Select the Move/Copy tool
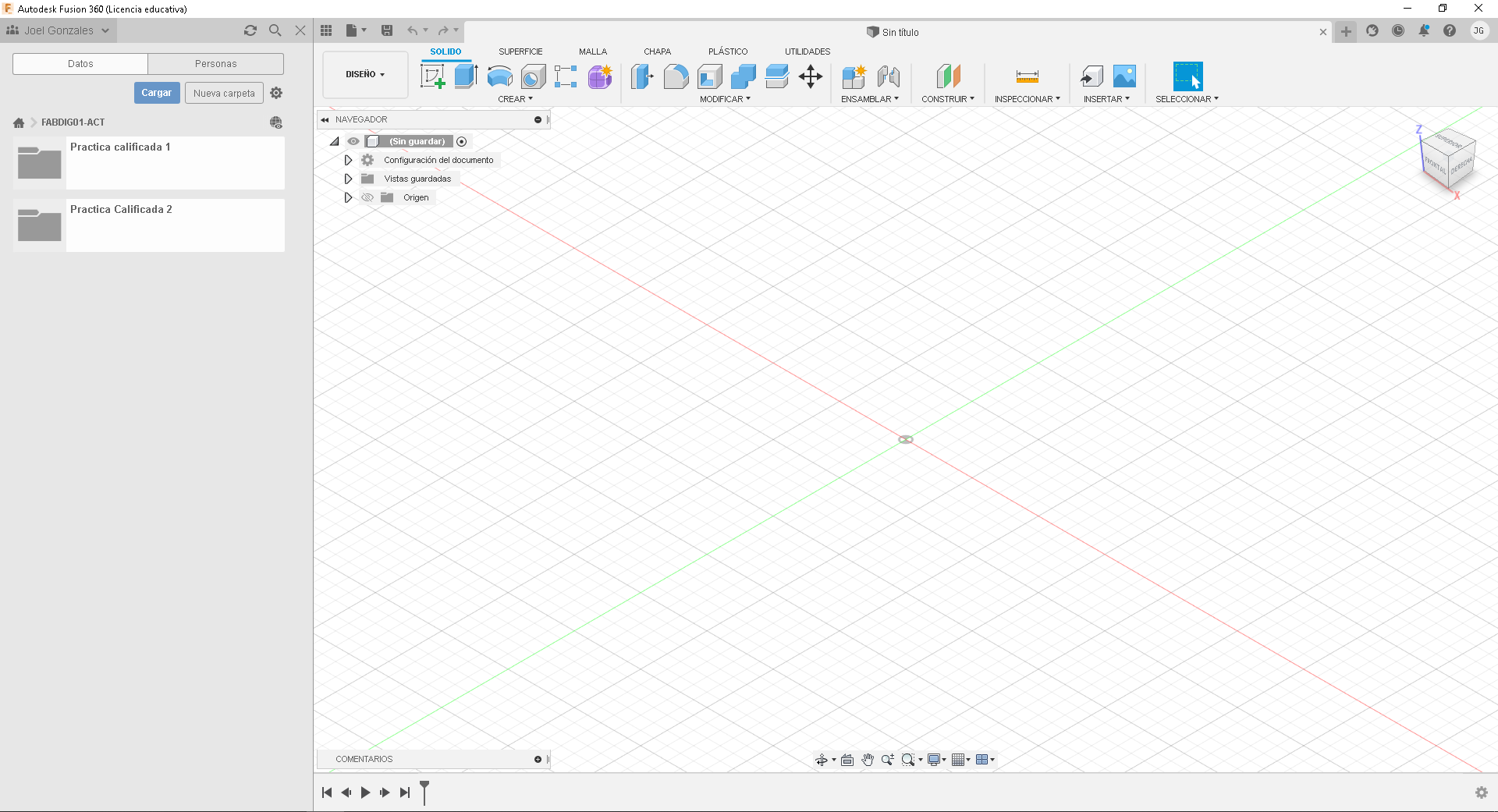 [811, 76]
